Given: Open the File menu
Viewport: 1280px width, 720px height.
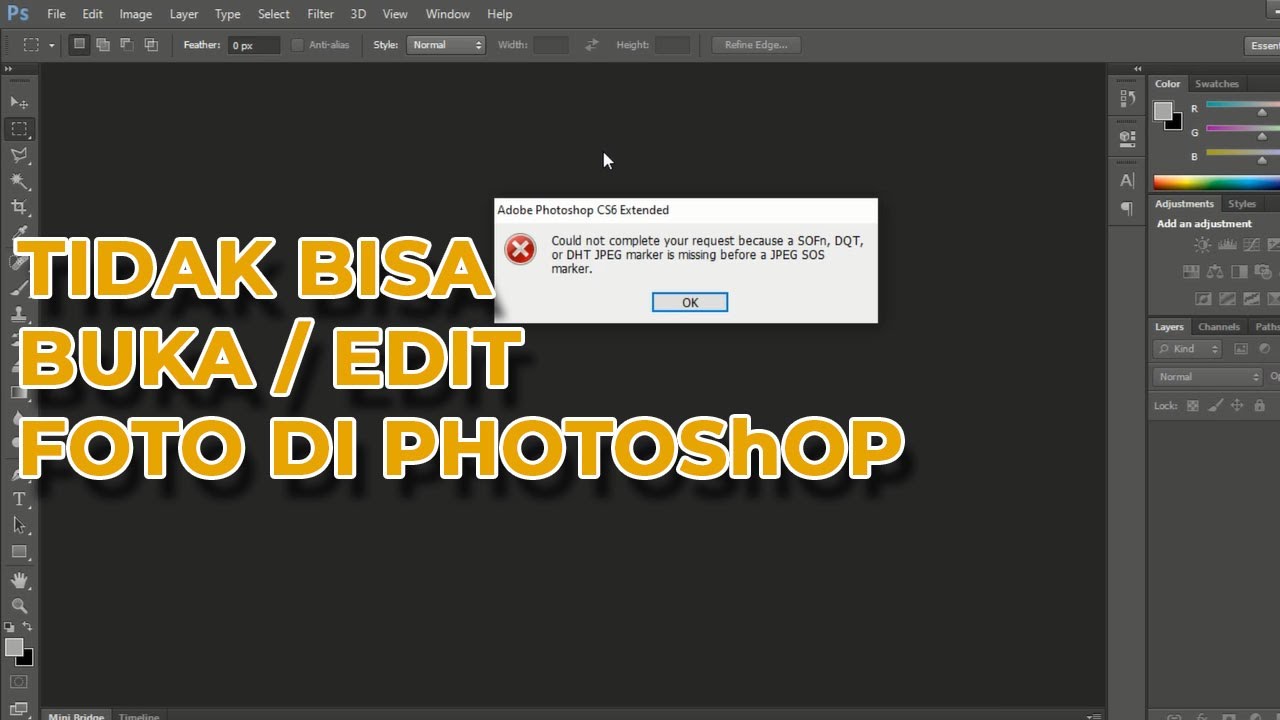Looking at the screenshot, I should click(x=56, y=14).
